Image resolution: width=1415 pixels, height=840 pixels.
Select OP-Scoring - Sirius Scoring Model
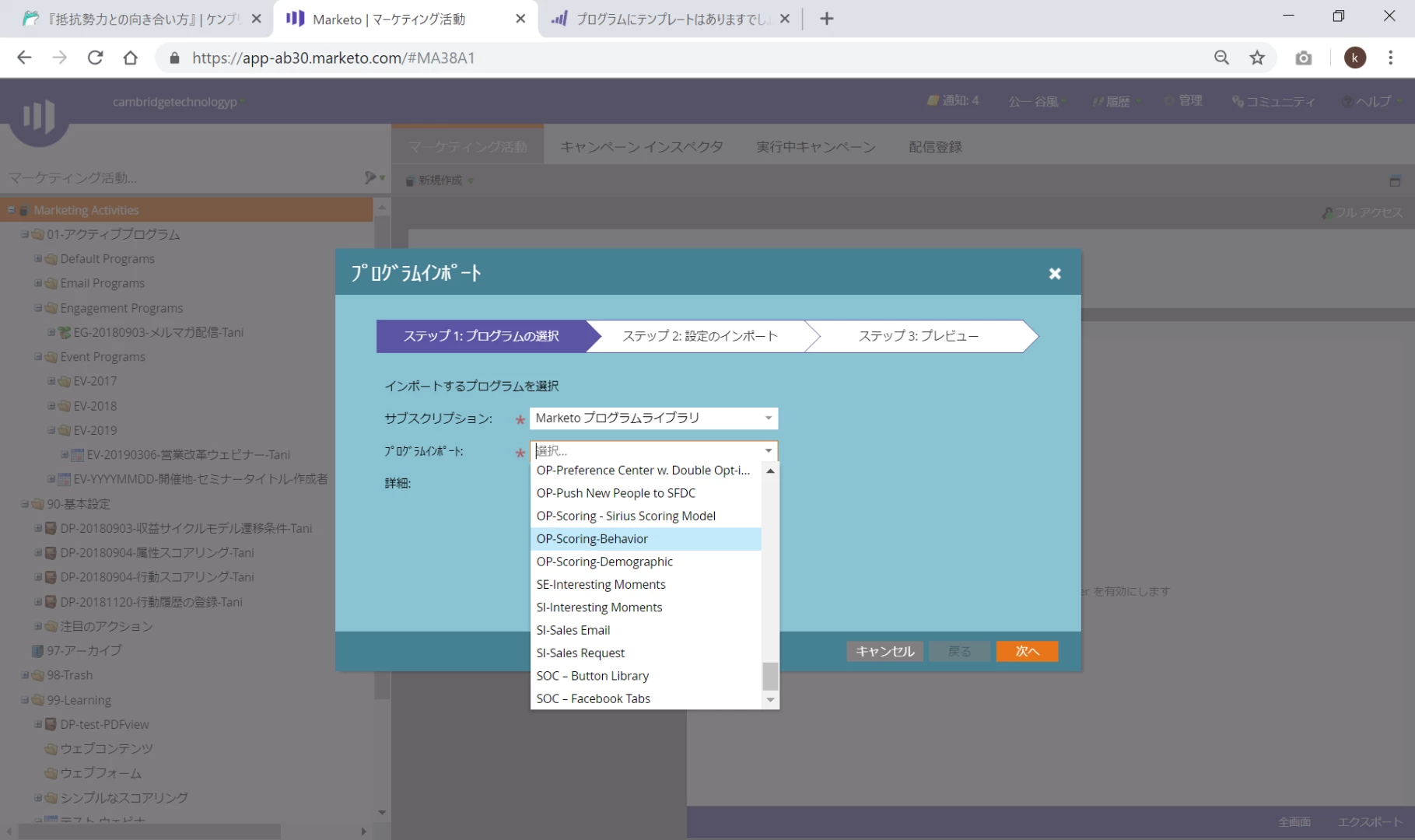tap(646, 516)
